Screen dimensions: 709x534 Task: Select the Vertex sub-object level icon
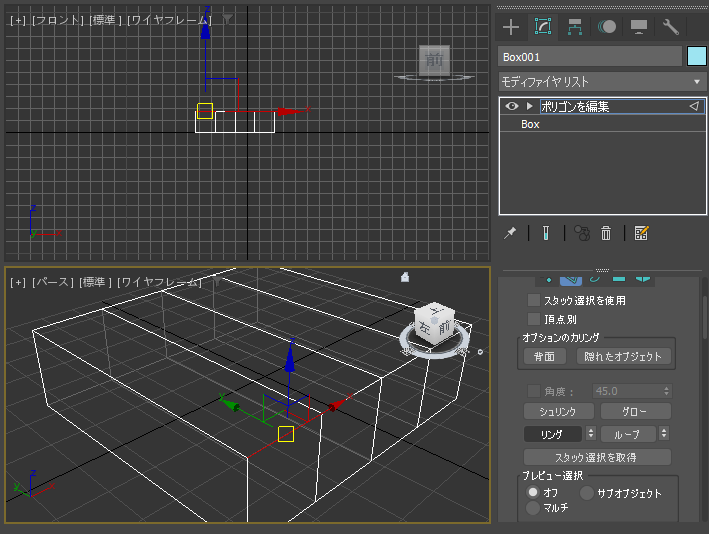pos(548,280)
